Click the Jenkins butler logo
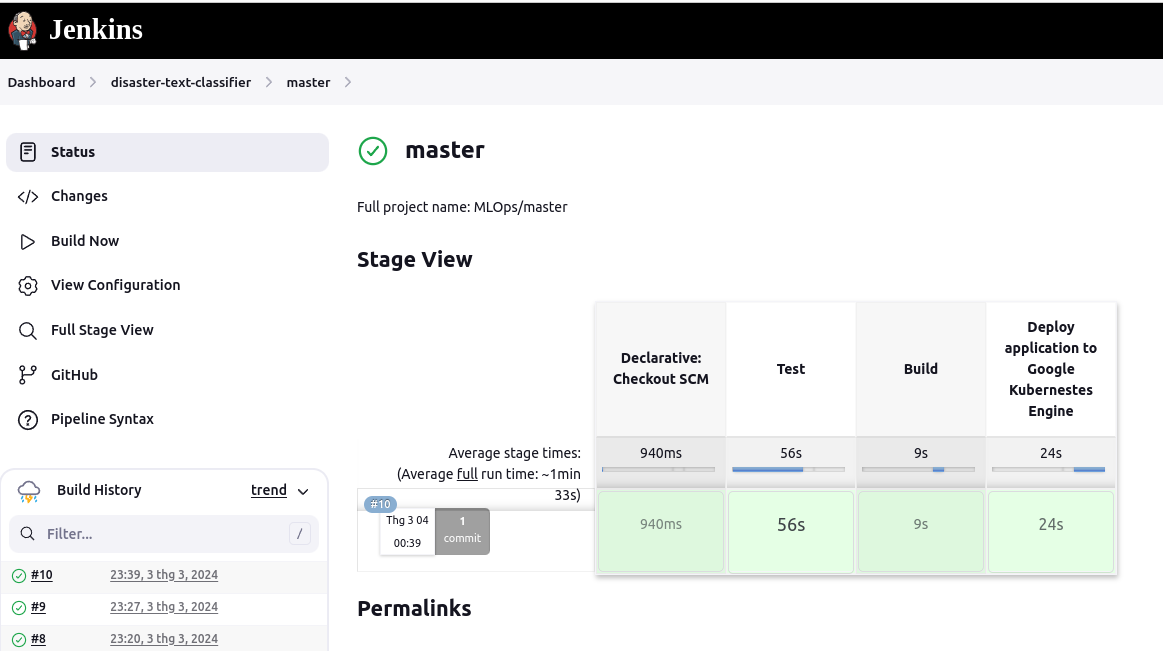Screen dimensions: 1163x651 (x=22, y=30)
